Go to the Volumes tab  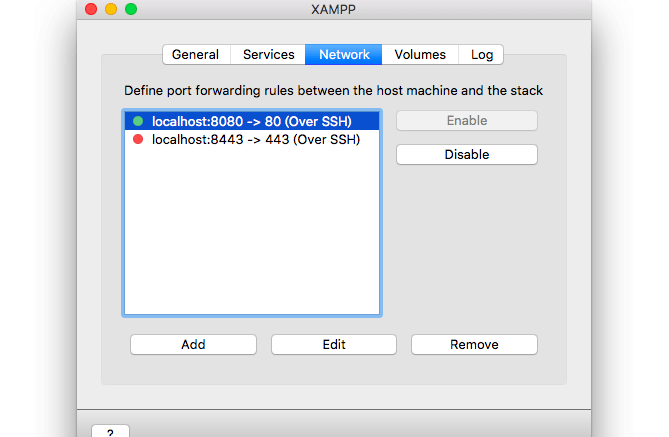click(x=420, y=55)
